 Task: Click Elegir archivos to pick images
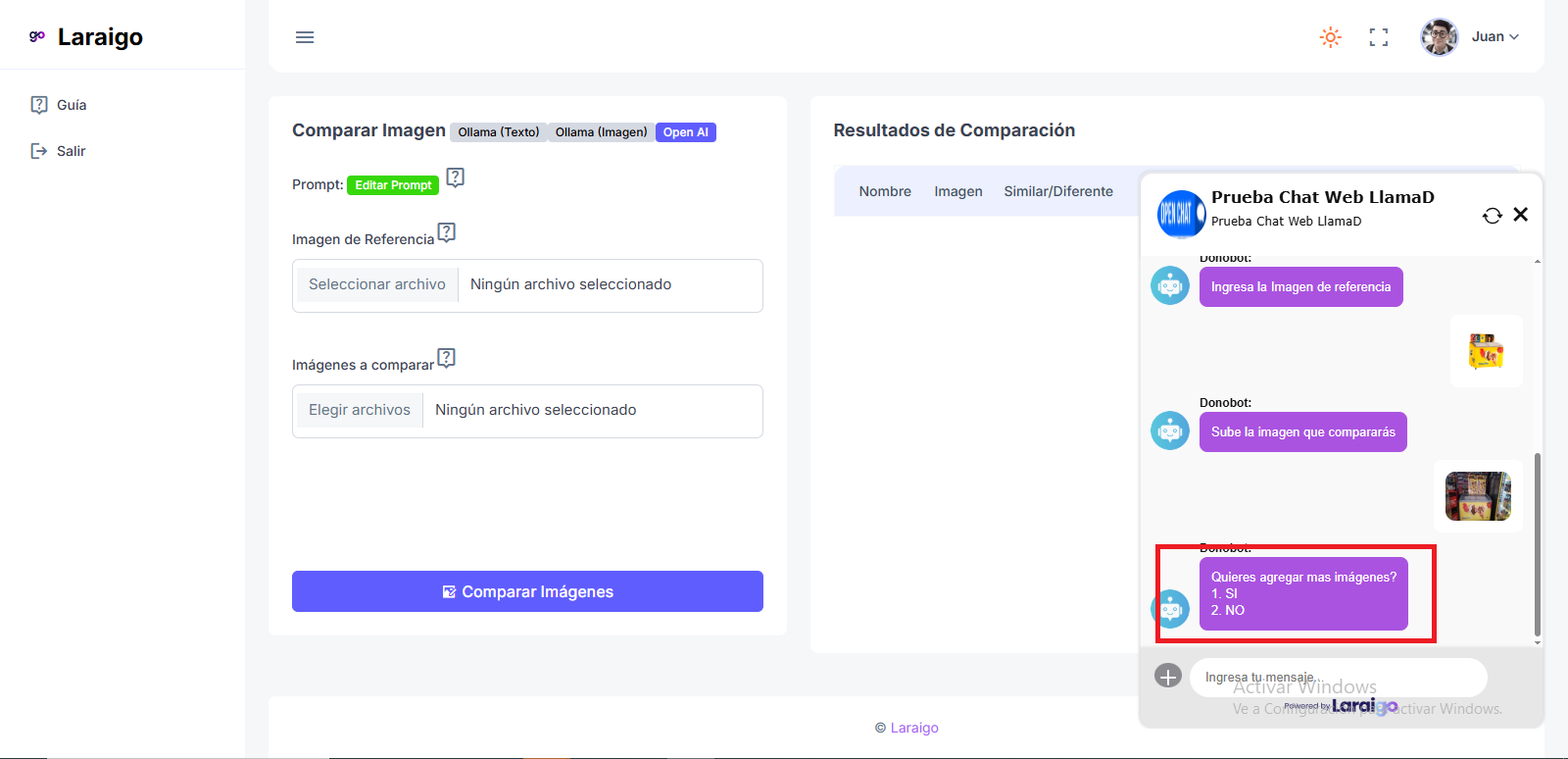(x=359, y=410)
